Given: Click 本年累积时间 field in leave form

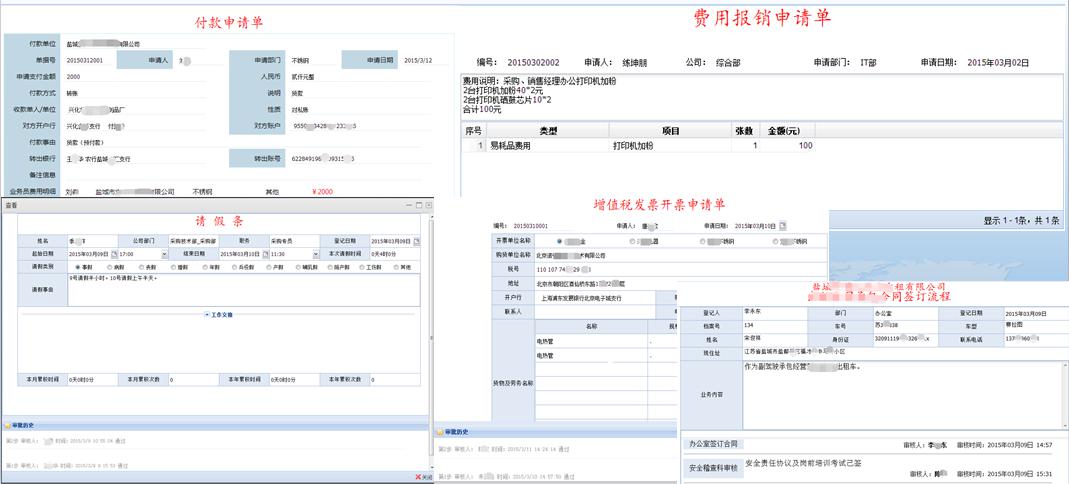Looking at the screenshot, I should 294,380.
